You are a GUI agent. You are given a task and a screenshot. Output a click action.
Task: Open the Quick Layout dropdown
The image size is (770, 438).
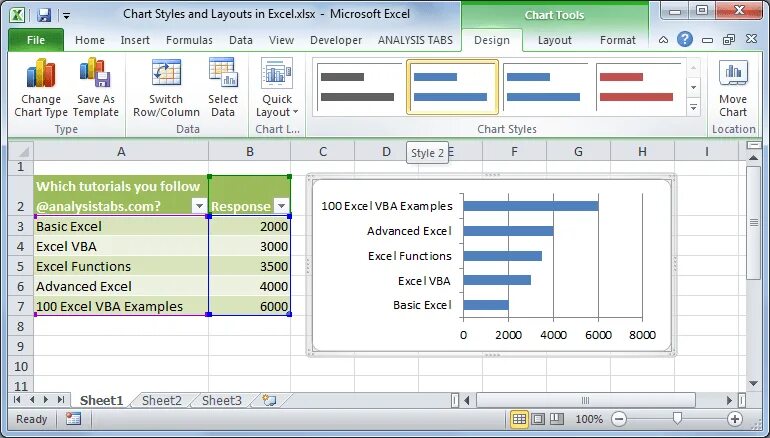(277, 87)
